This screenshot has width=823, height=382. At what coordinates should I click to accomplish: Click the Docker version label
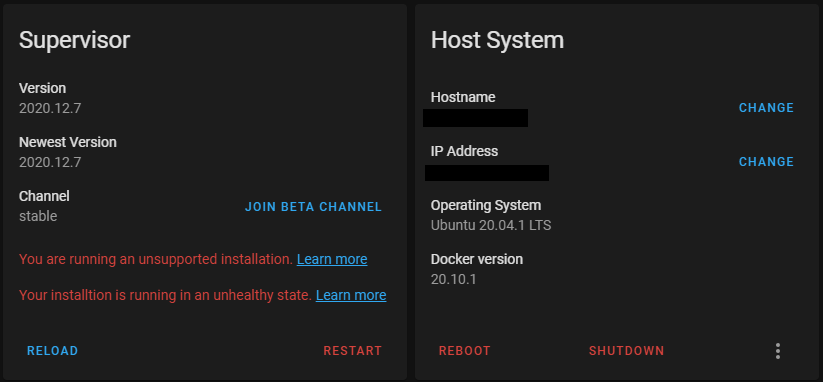[x=477, y=259]
